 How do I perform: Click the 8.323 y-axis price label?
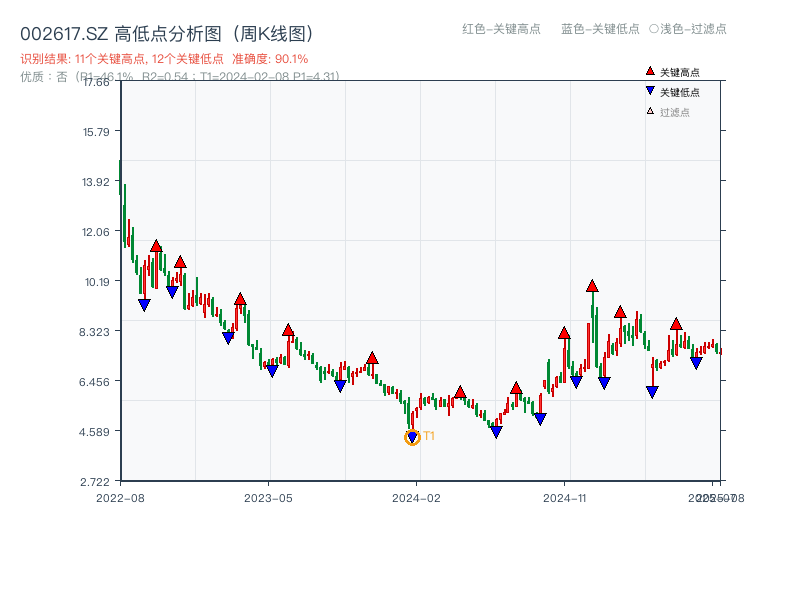94,332
